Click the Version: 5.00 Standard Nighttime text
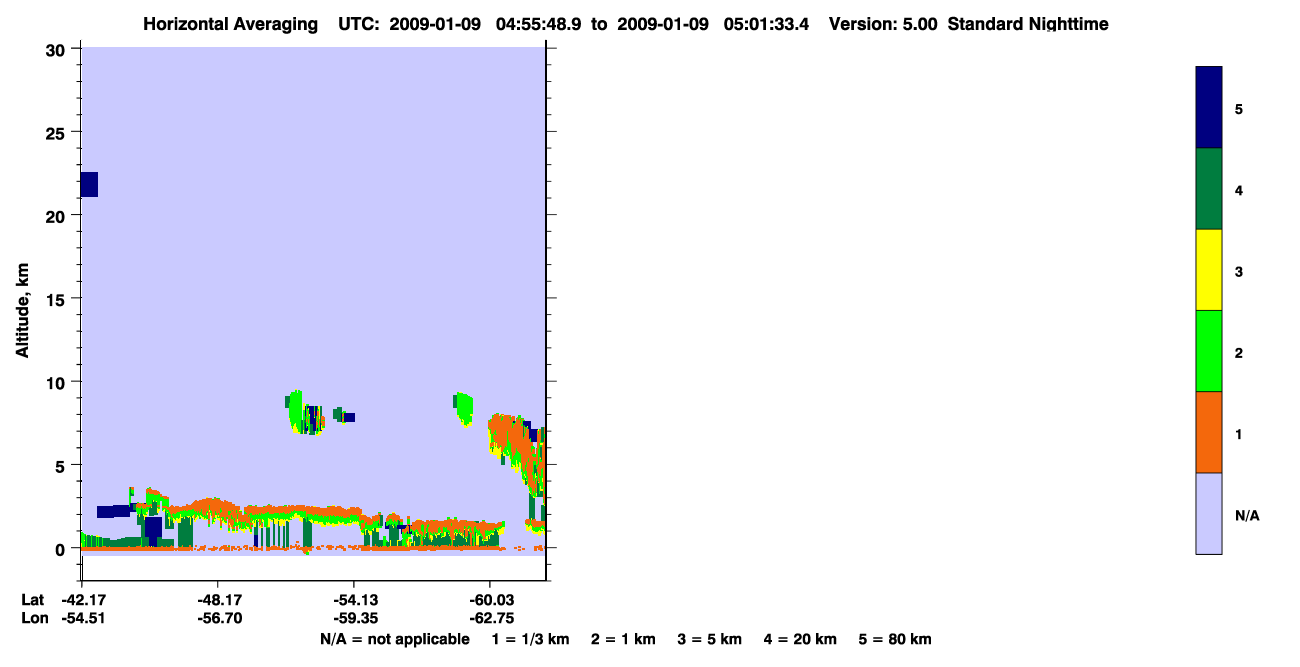The height and width of the screenshot is (667, 1300). 968,24
